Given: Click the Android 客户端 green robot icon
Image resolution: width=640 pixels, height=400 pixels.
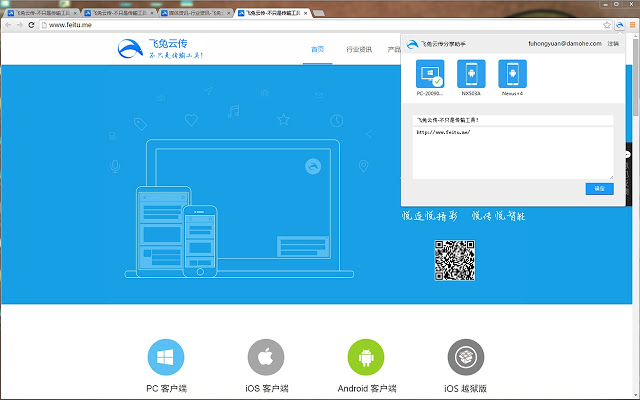Looking at the screenshot, I should pyautogui.click(x=366, y=357).
